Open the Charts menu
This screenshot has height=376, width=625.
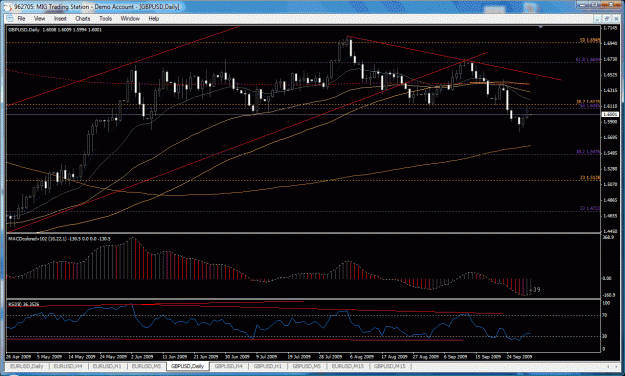(x=83, y=19)
